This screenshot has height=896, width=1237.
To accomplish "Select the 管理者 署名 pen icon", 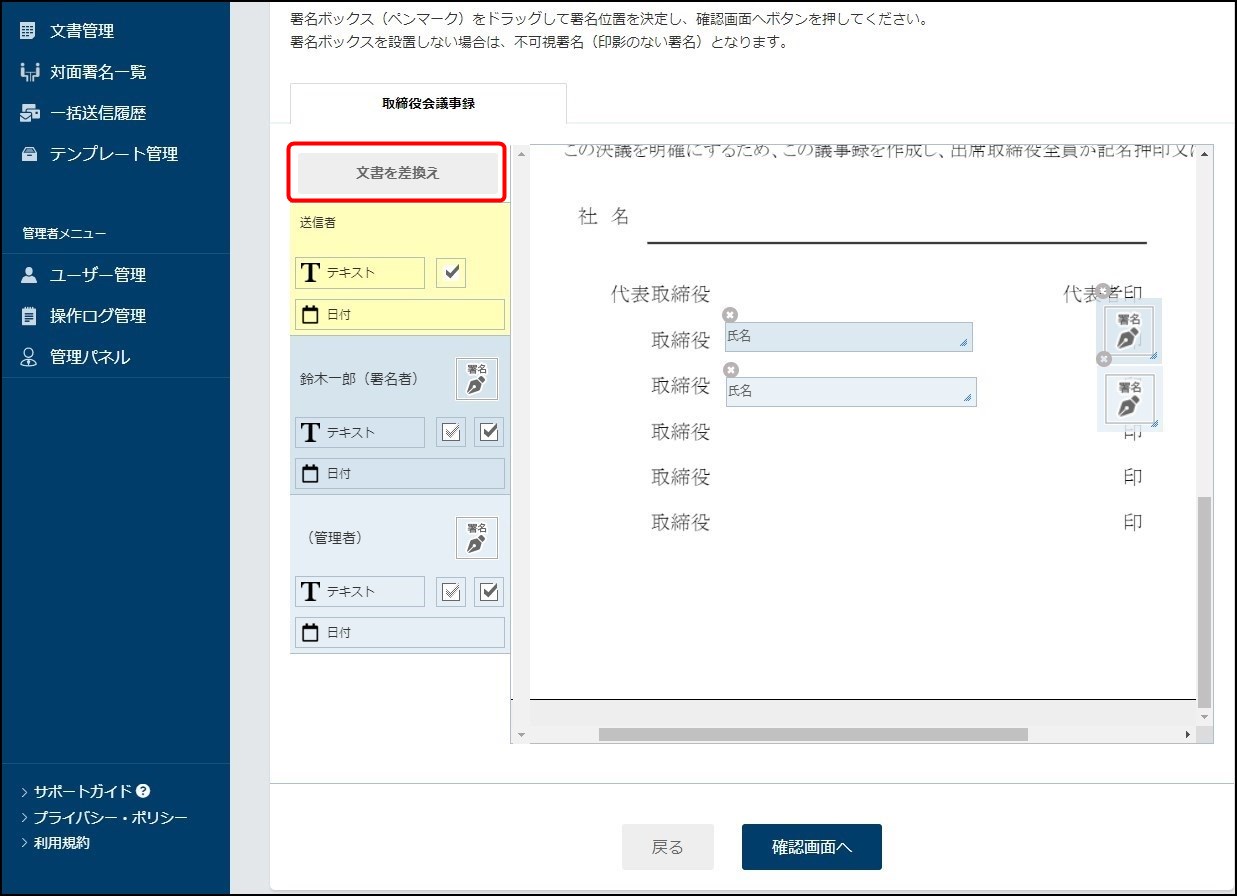I will tap(477, 538).
